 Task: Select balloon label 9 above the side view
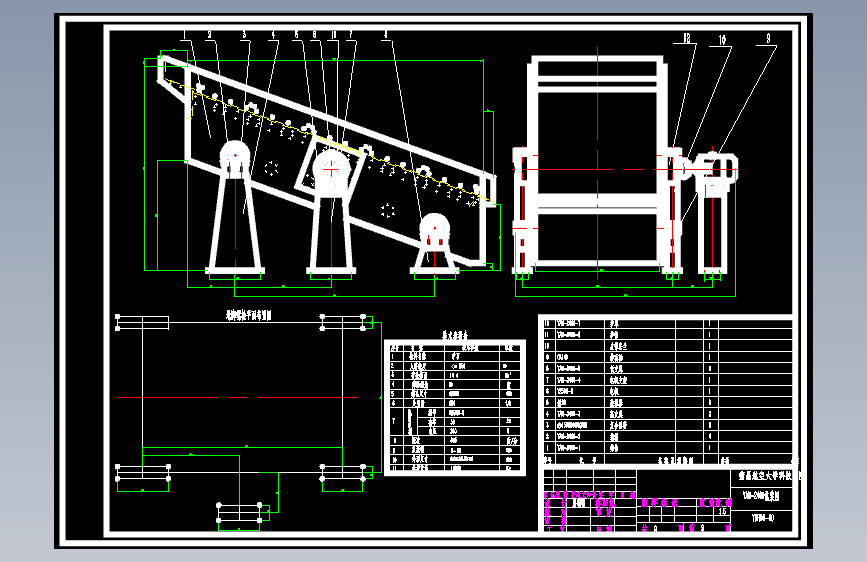pos(768,39)
